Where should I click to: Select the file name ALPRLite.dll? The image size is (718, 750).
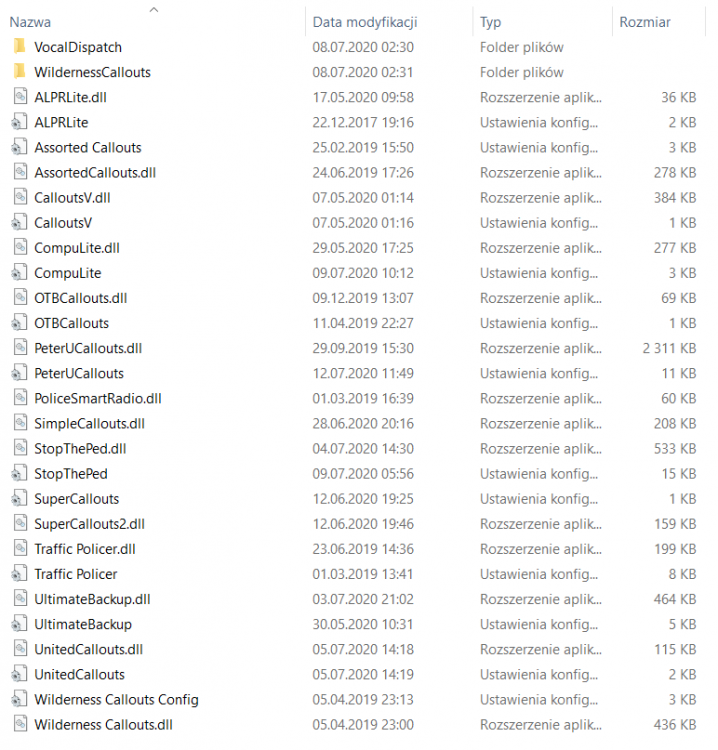pyautogui.click(x=70, y=97)
